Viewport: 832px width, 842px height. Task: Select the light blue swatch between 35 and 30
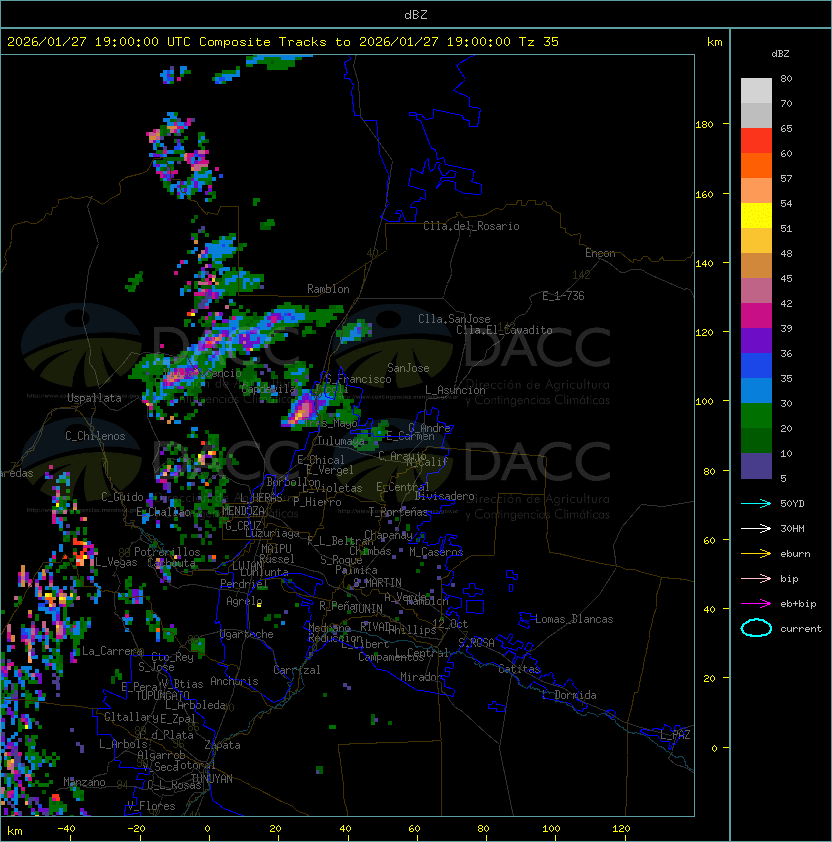tap(756, 390)
